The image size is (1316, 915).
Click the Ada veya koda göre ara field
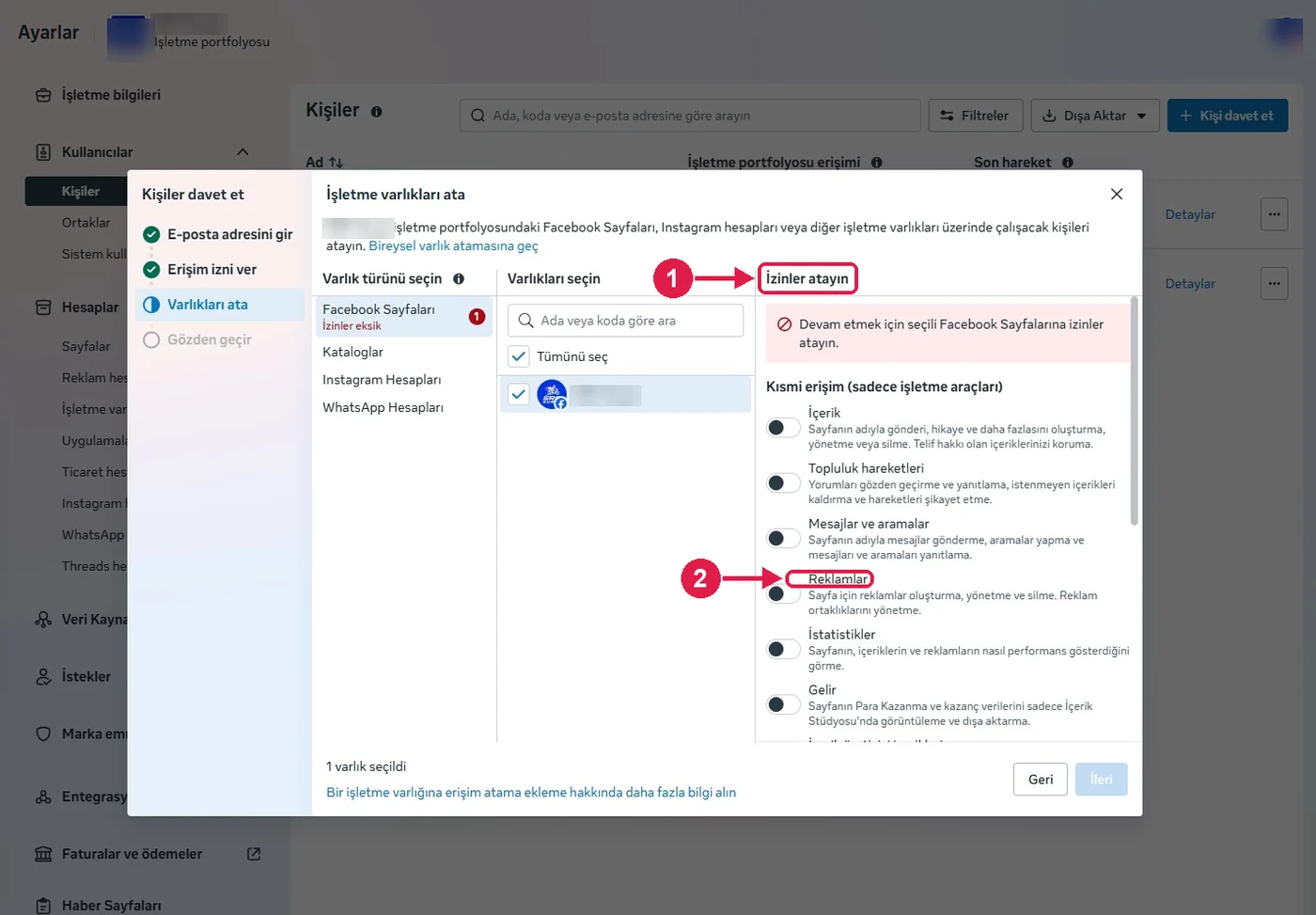tap(626, 321)
